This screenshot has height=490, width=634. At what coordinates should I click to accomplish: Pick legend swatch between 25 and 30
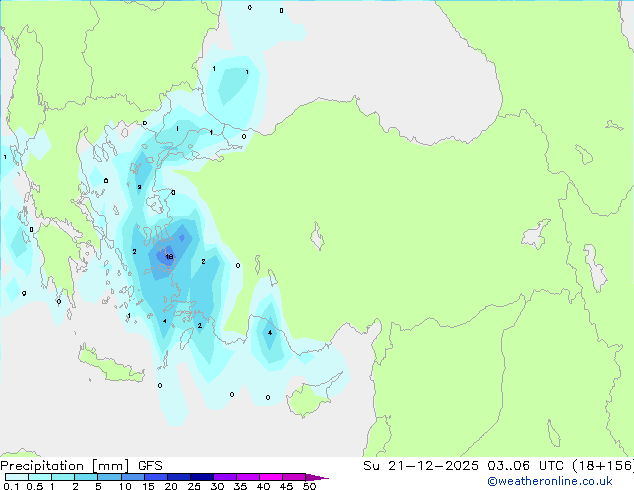(x=202, y=477)
